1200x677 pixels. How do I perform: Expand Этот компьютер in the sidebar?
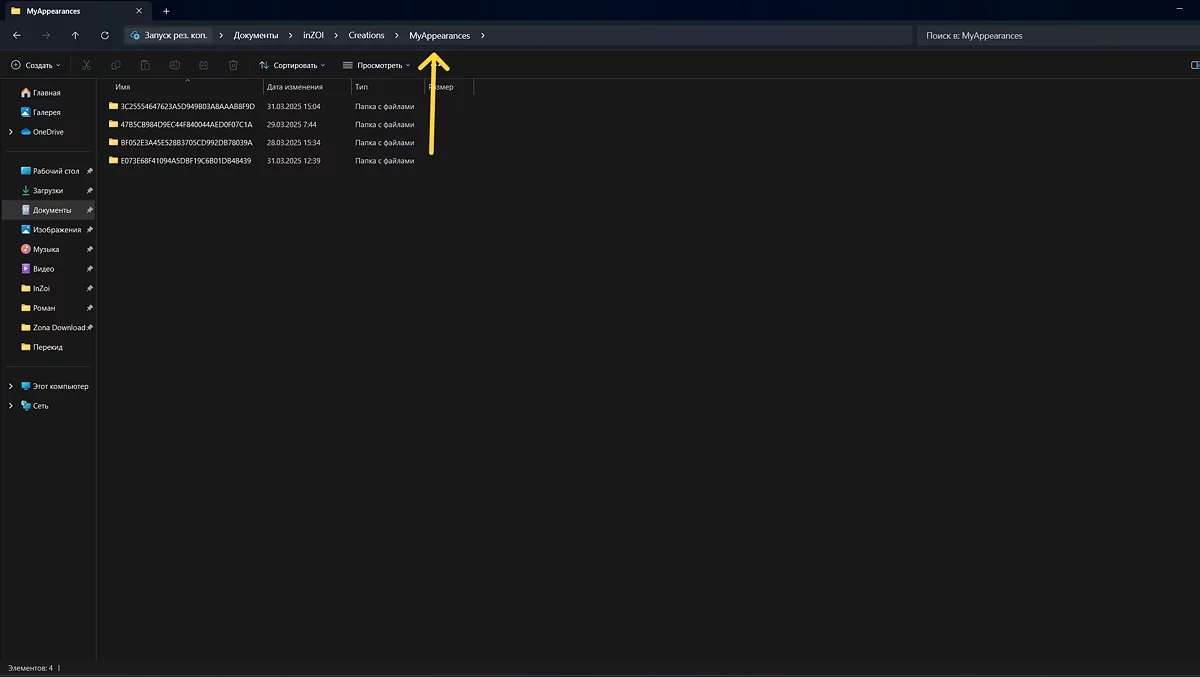pos(11,386)
